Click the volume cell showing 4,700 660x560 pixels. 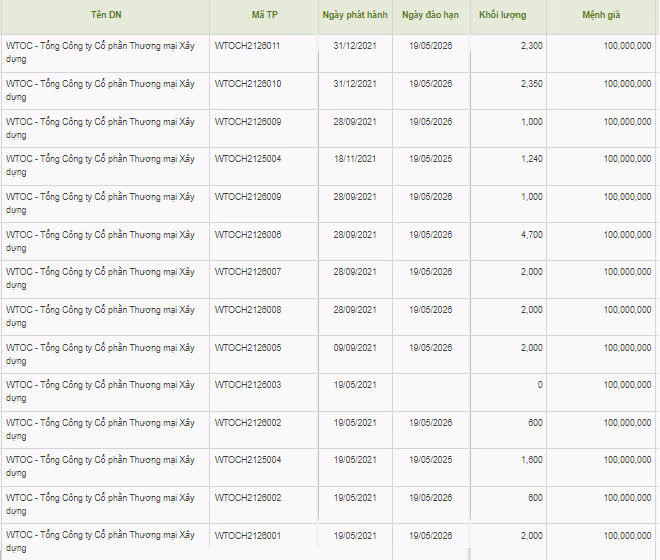(532, 235)
